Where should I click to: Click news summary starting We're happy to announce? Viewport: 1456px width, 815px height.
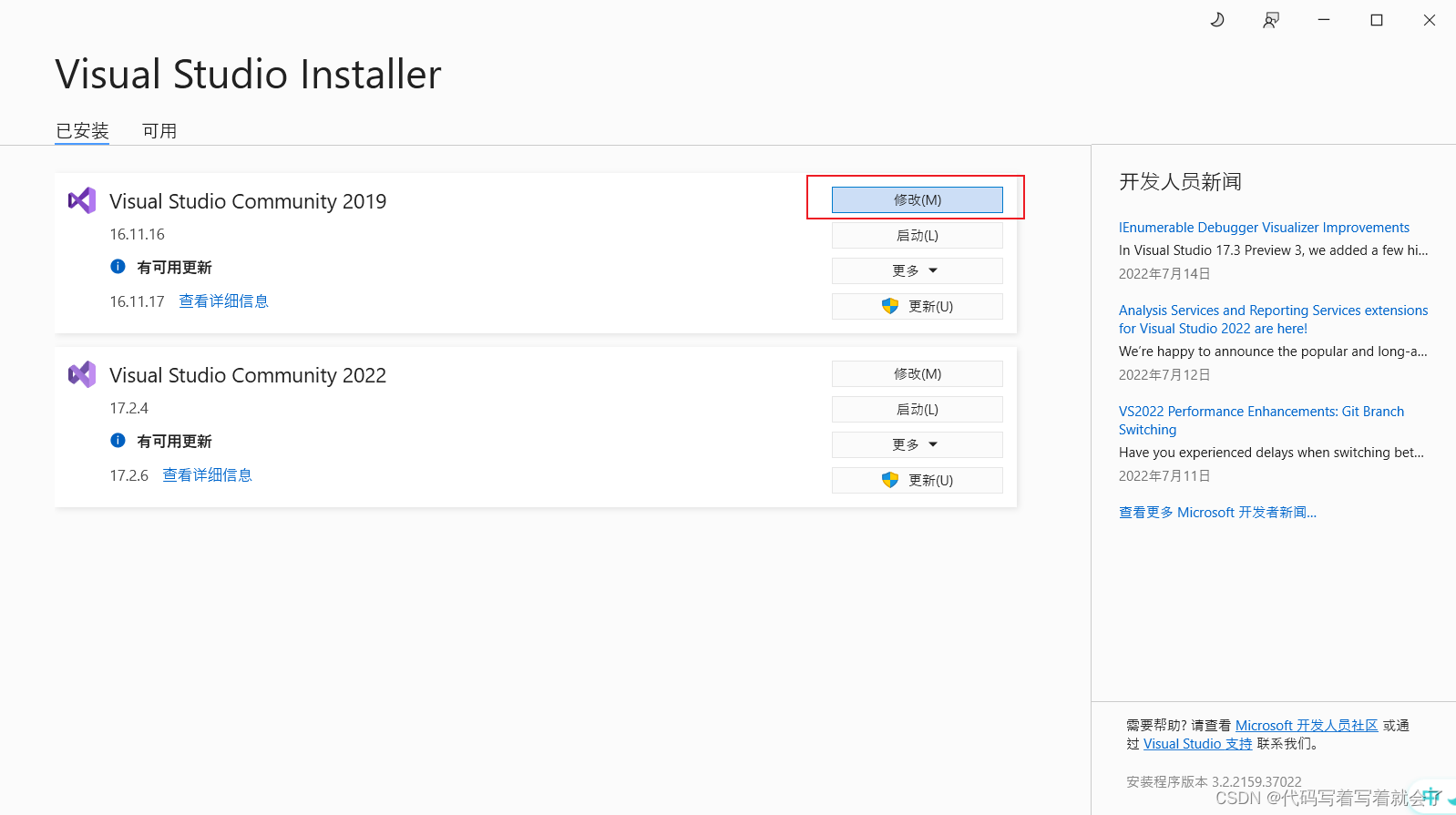point(1273,351)
